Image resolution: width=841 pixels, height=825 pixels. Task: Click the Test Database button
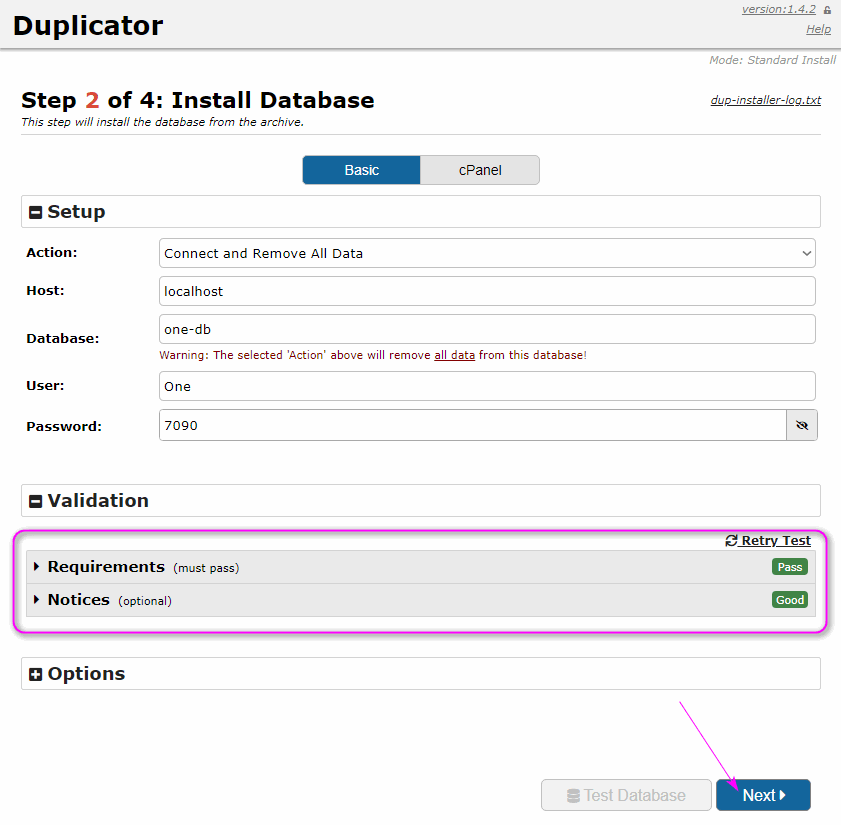pyautogui.click(x=626, y=795)
